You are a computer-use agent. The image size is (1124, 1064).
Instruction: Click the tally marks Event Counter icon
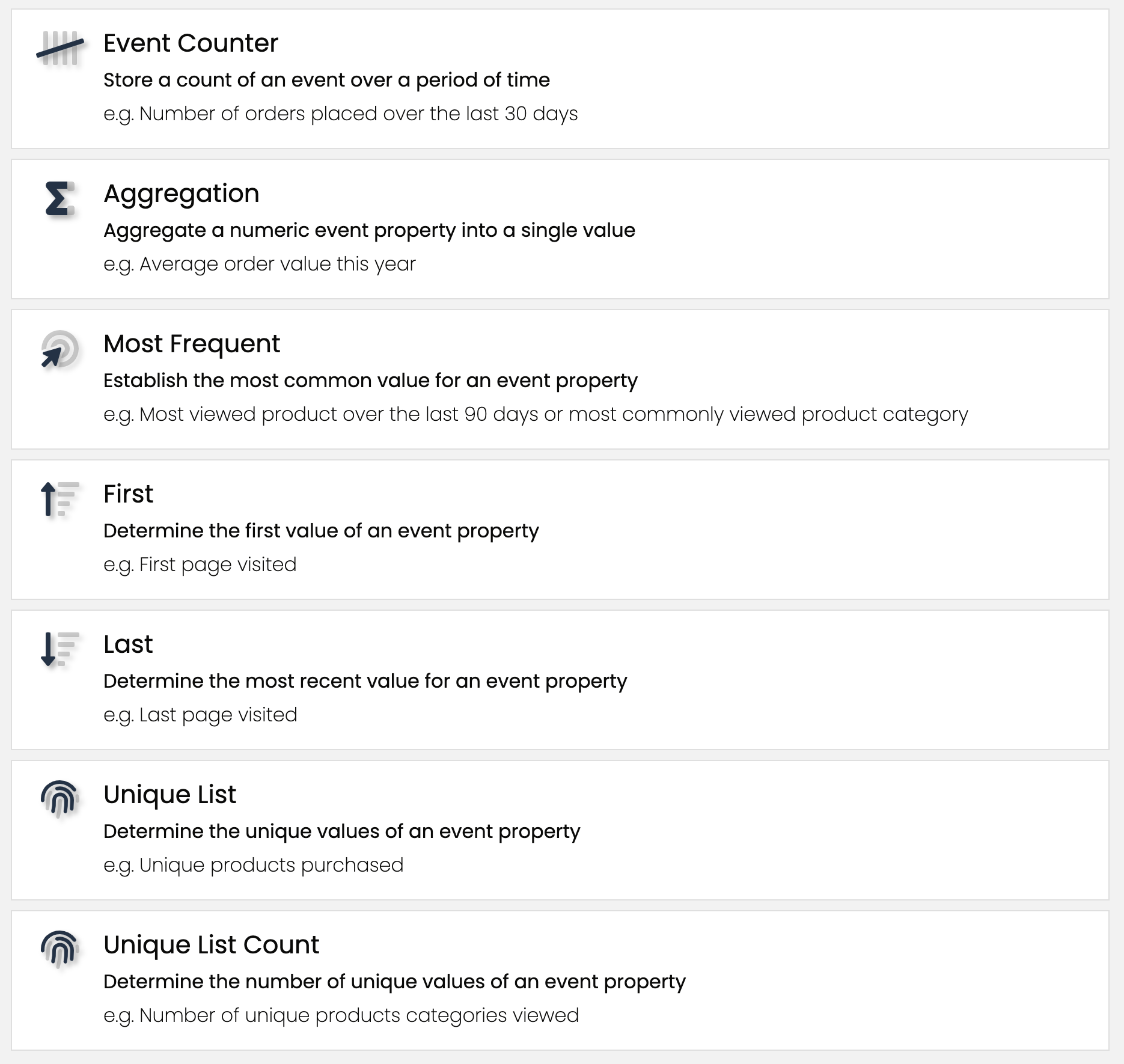click(x=60, y=49)
